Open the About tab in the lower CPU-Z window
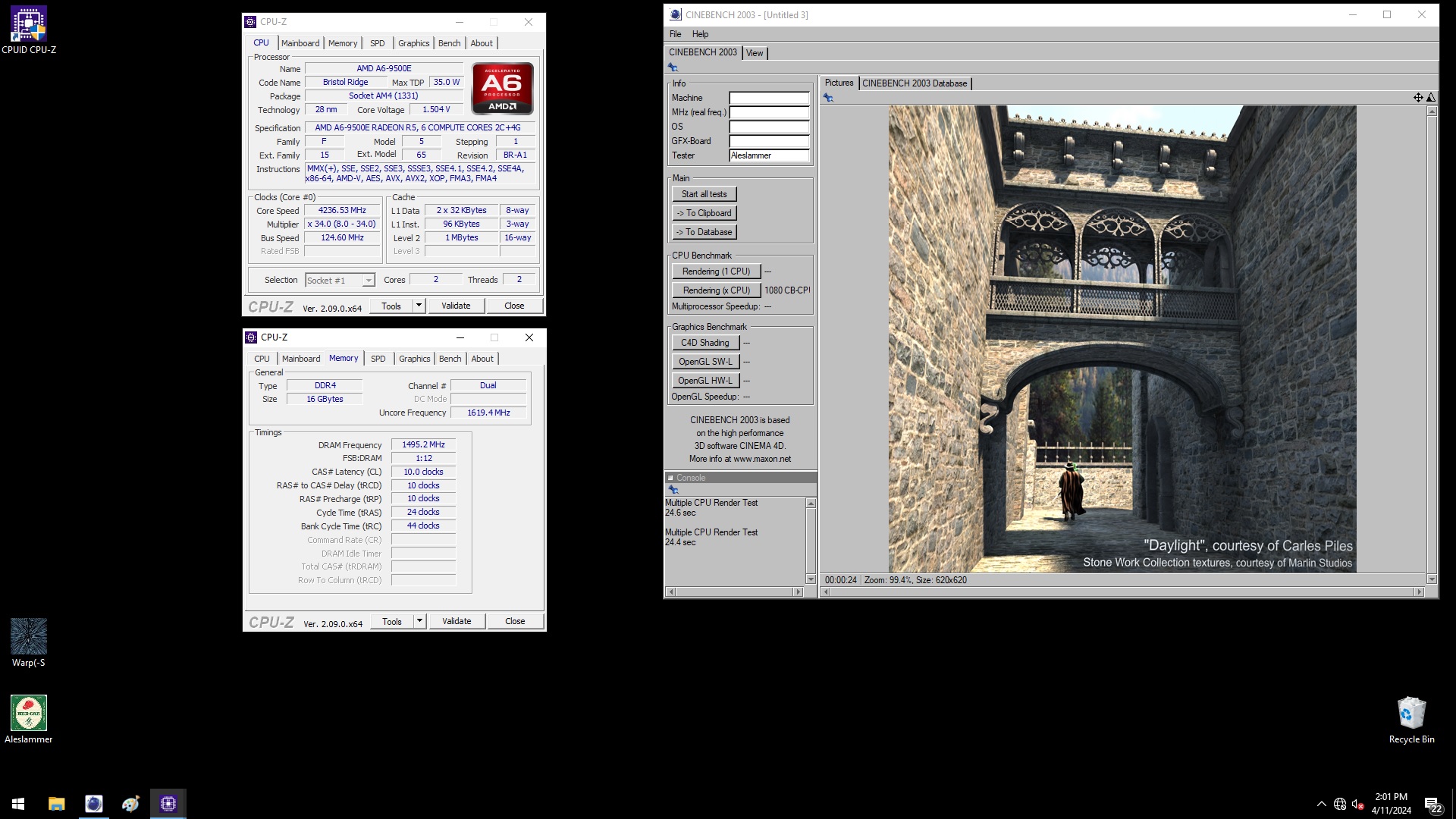The width and height of the screenshot is (1456, 819). (482, 359)
